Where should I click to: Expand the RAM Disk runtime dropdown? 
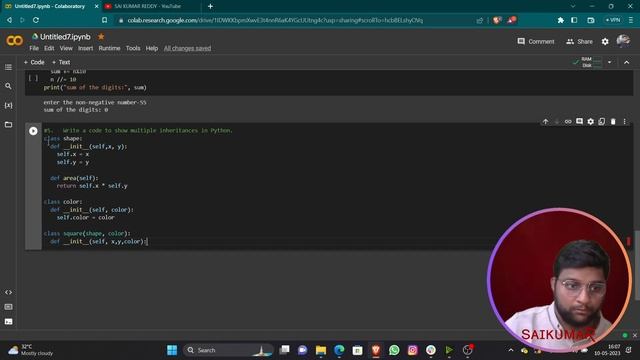pyautogui.click(x=609, y=62)
